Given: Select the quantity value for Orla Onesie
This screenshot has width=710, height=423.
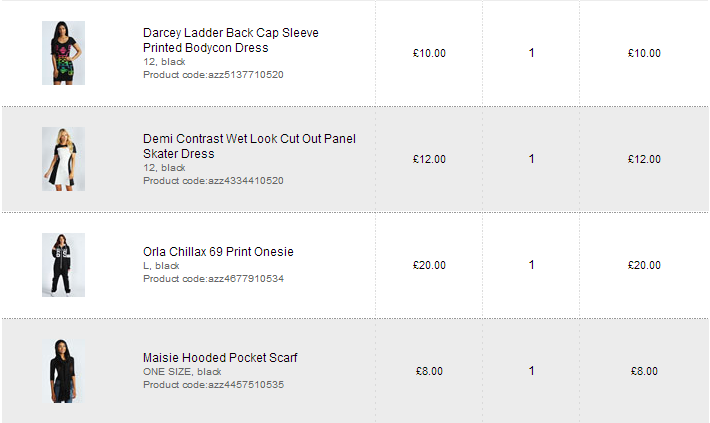Looking at the screenshot, I should coord(531,265).
